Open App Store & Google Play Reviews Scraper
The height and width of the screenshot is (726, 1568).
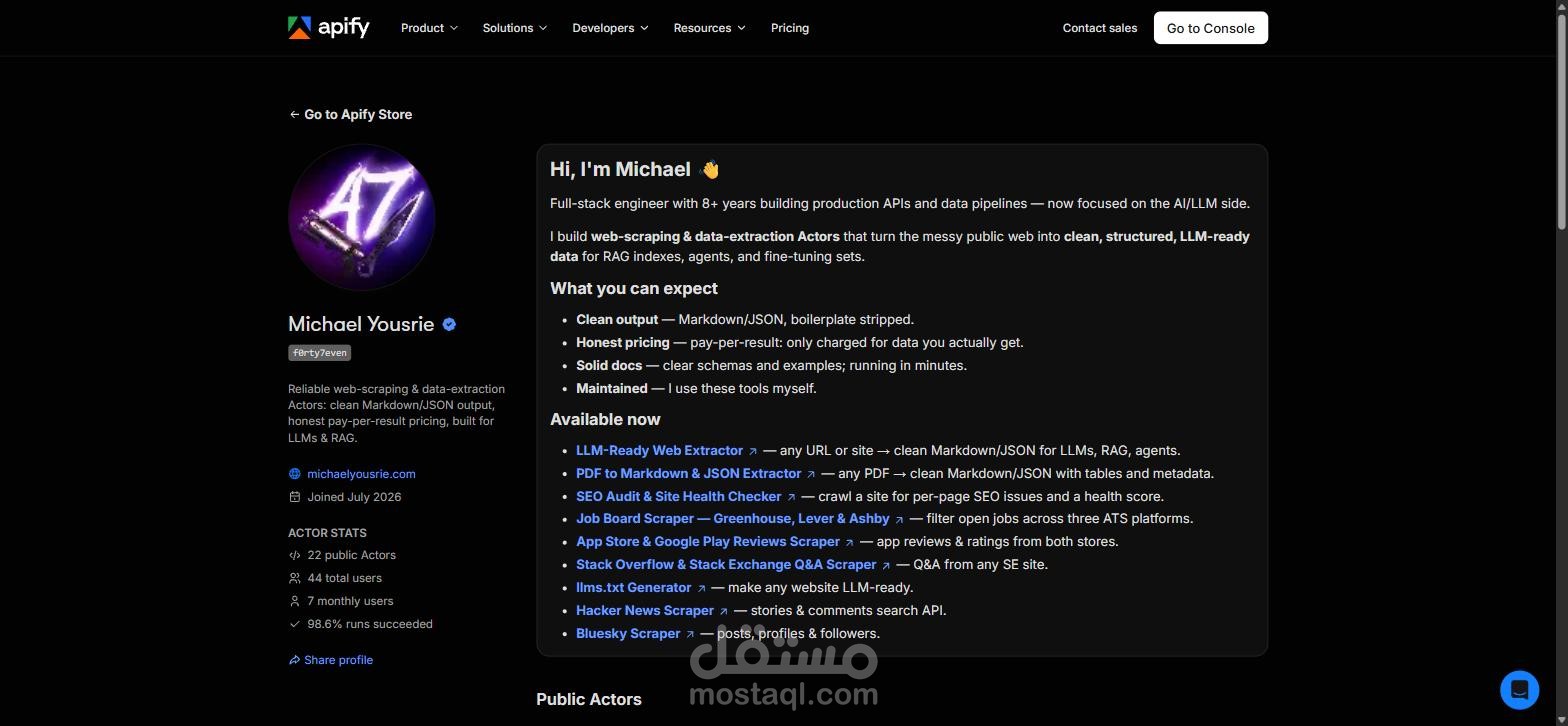715,542
